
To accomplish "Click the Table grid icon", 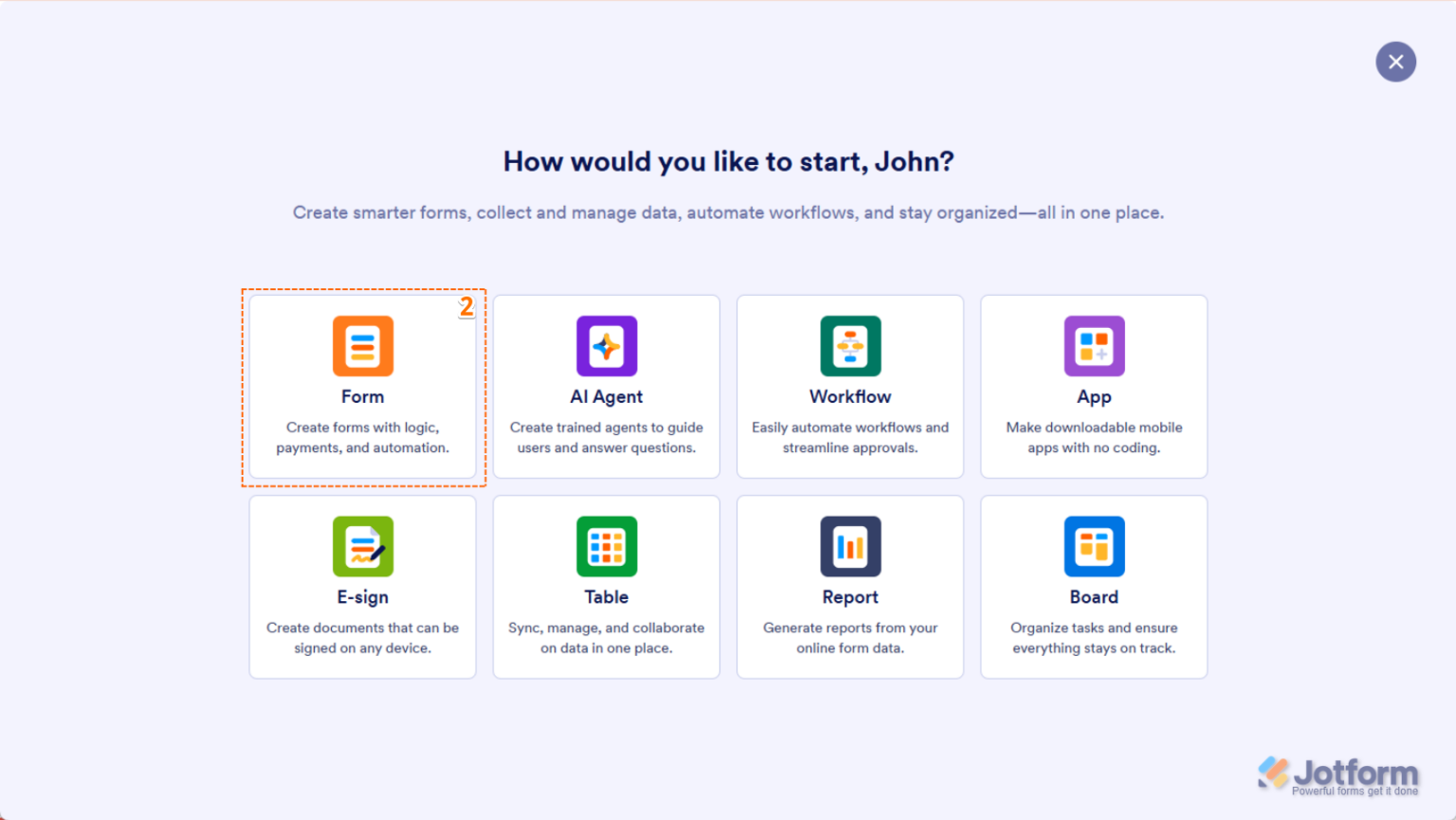I will (606, 546).
